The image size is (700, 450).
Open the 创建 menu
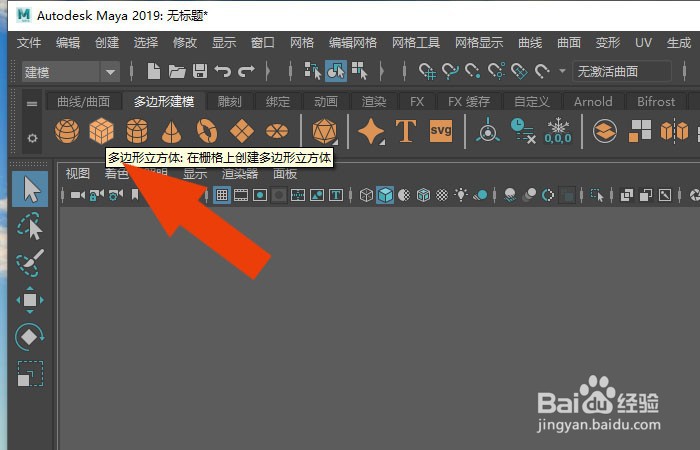click(x=107, y=43)
